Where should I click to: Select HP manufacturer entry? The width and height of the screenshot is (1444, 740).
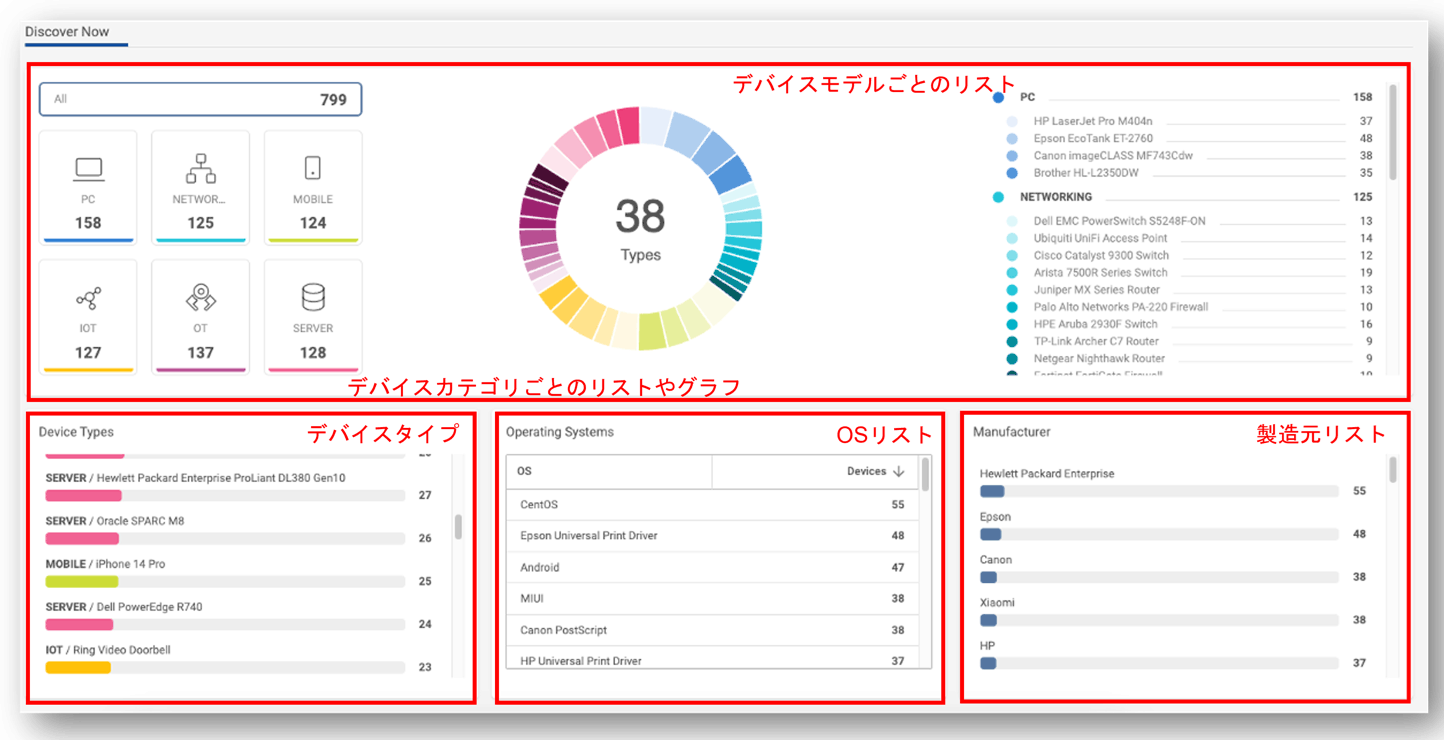pyautogui.click(x=1173, y=654)
